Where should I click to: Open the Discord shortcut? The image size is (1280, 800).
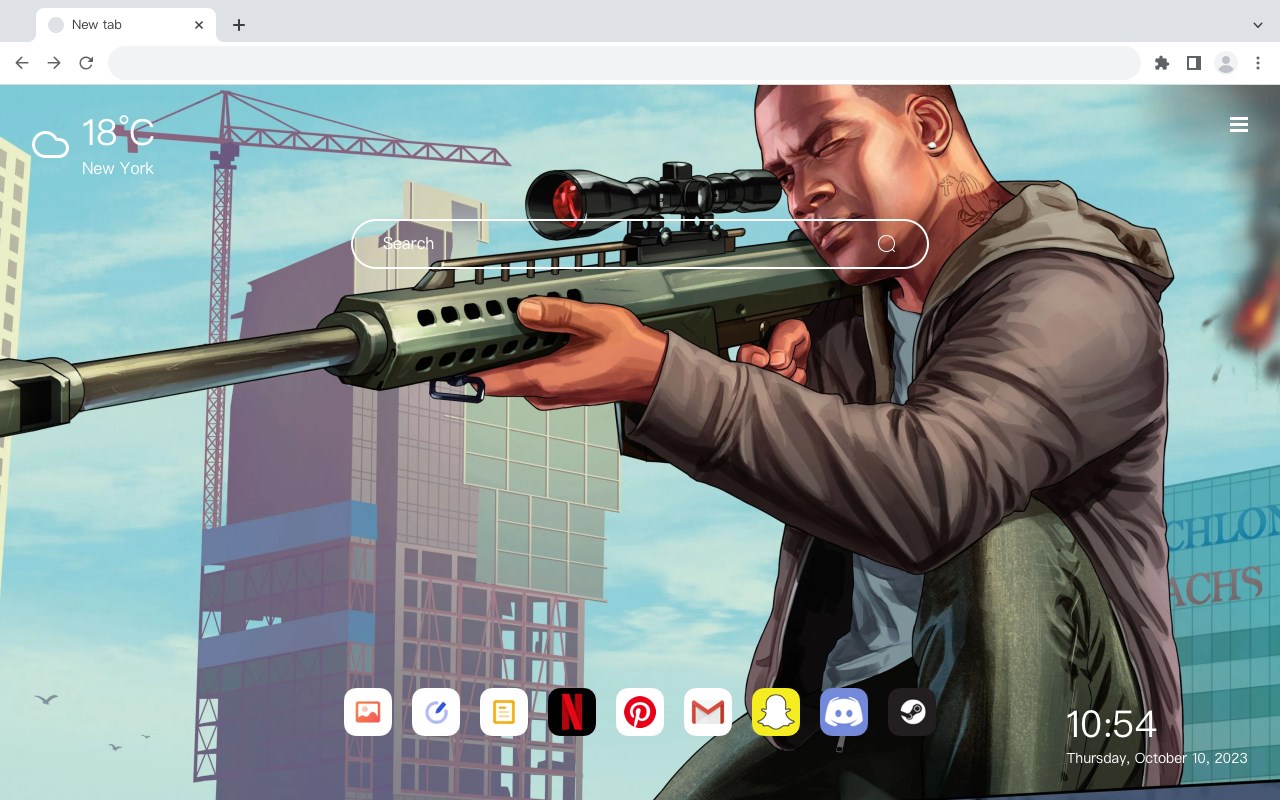click(x=844, y=712)
